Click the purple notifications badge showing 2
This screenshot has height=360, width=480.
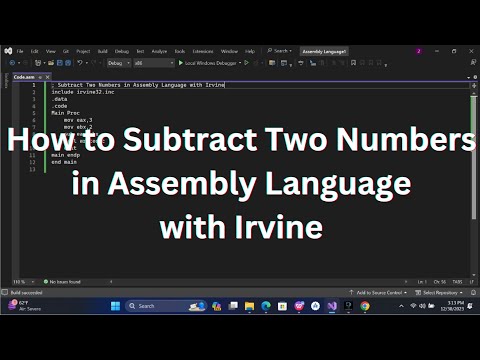pyautogui.click(x=419, y=51)
